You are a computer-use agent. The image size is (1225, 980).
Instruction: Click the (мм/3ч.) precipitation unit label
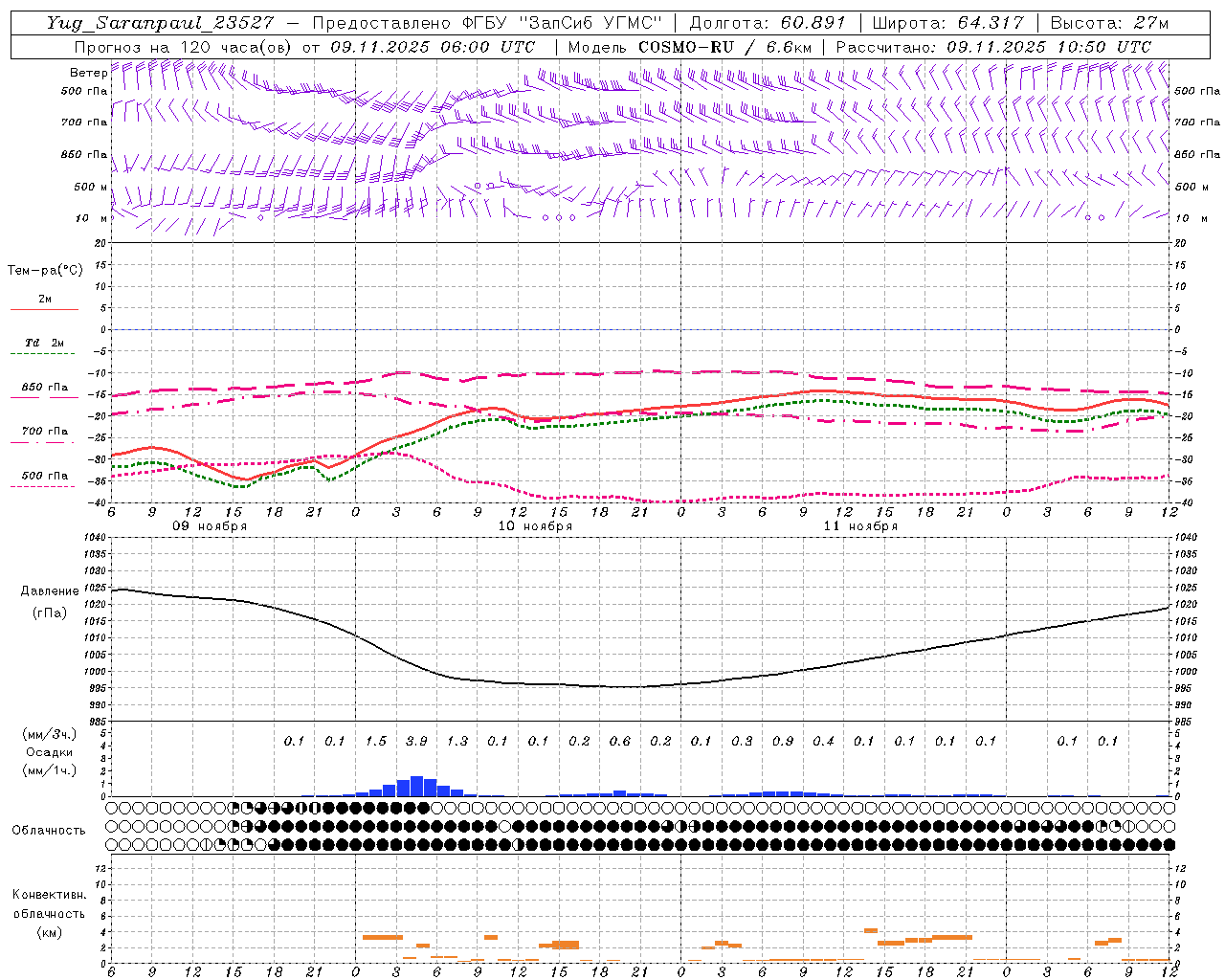(x=50, y=734)
